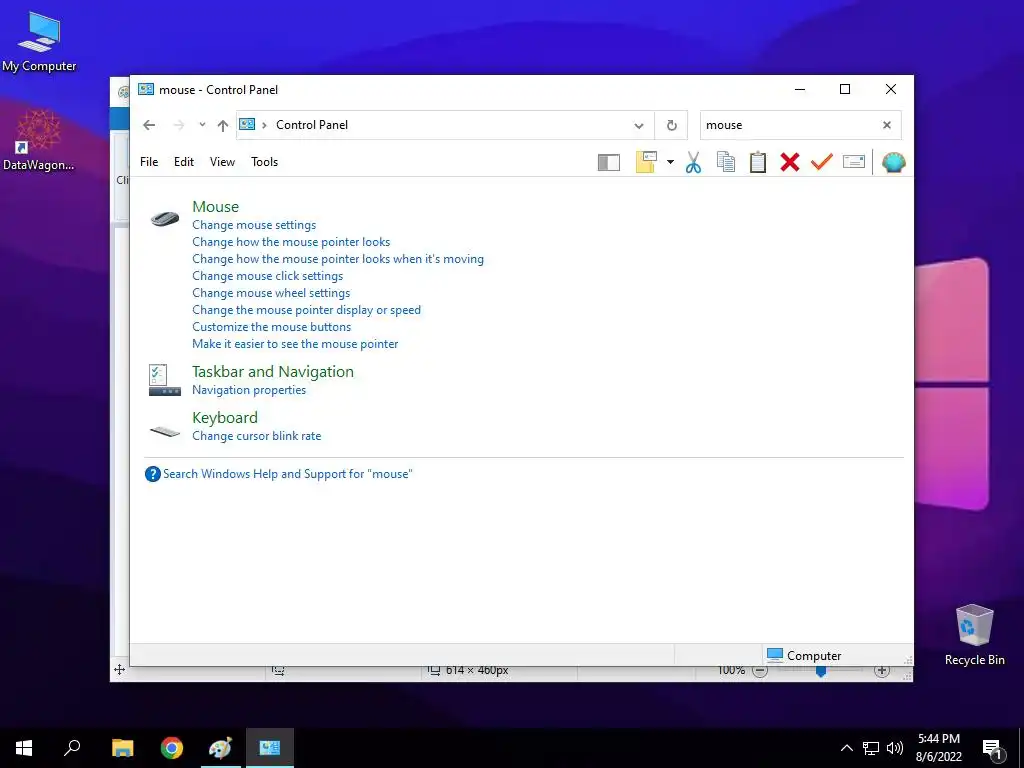Click Computer label in the status bar
Screen dimensions: 1024x768
pyautogui.click(x=814, y=656)
